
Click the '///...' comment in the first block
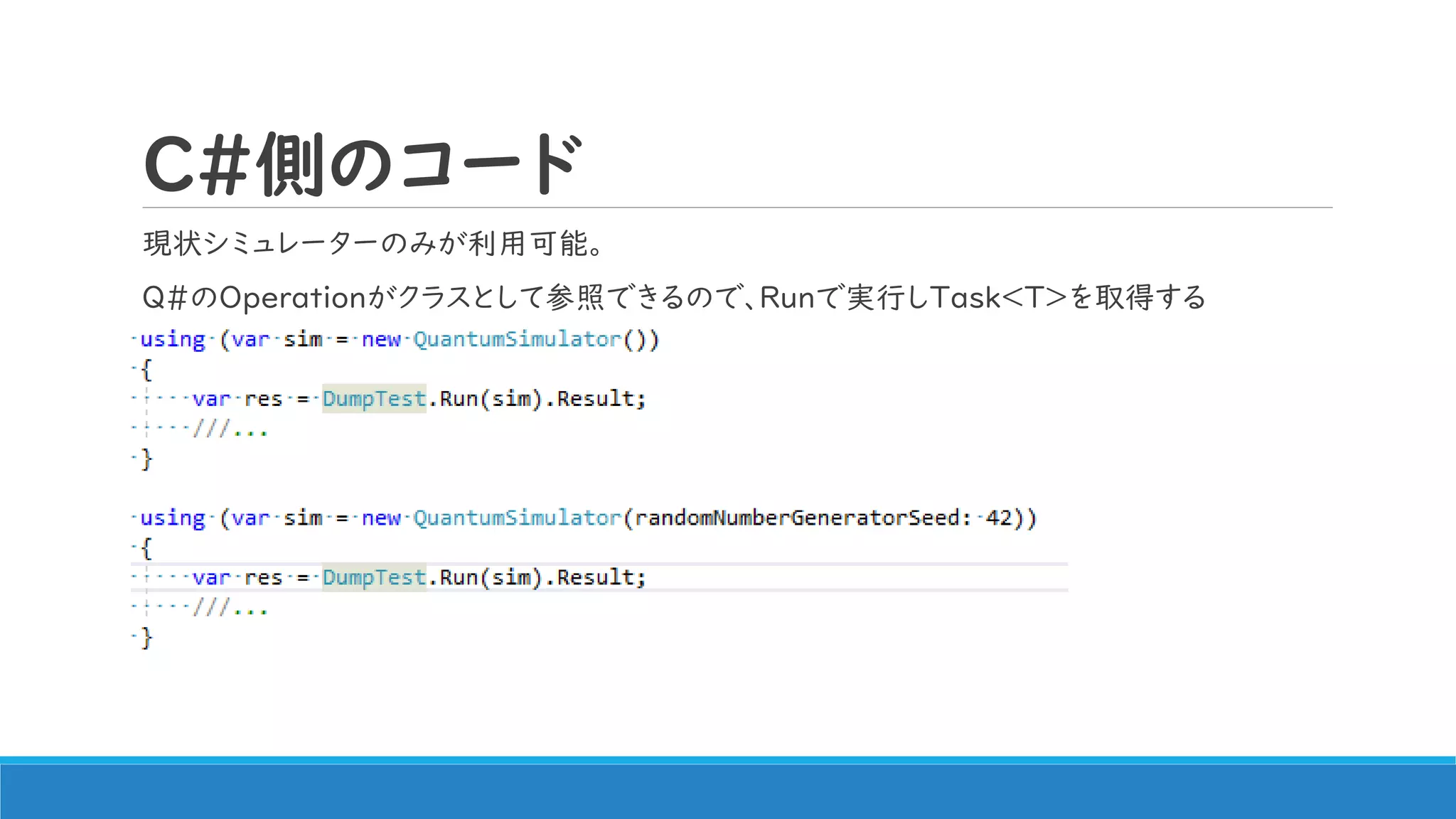pyautogui.click(x=230, y=429)
